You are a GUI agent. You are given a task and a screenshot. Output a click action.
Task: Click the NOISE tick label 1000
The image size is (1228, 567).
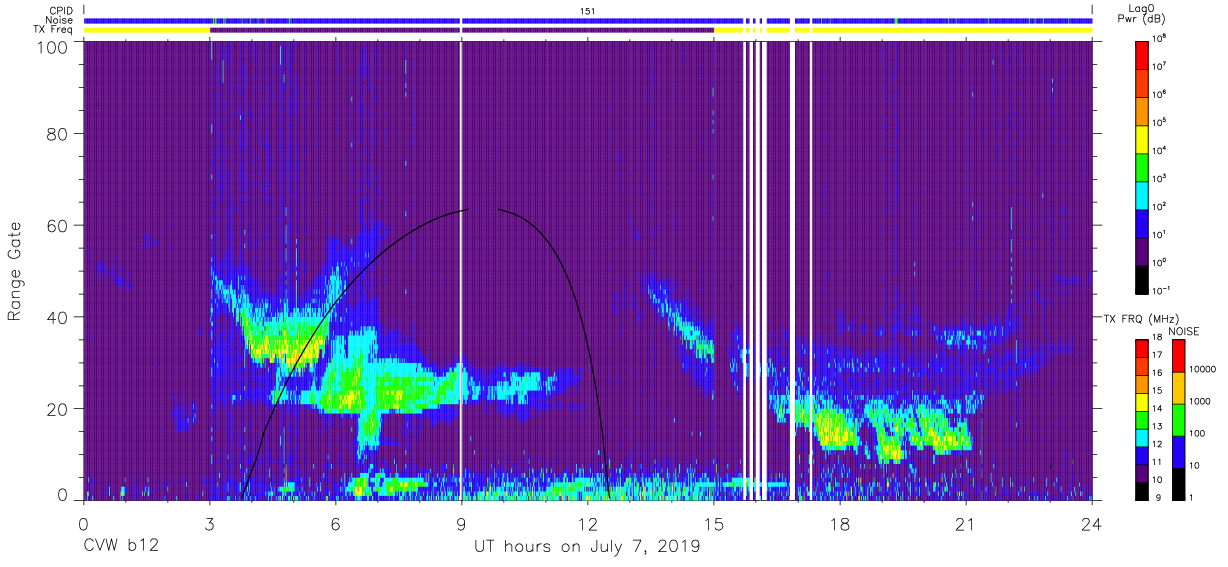[x=1199, y=403]
